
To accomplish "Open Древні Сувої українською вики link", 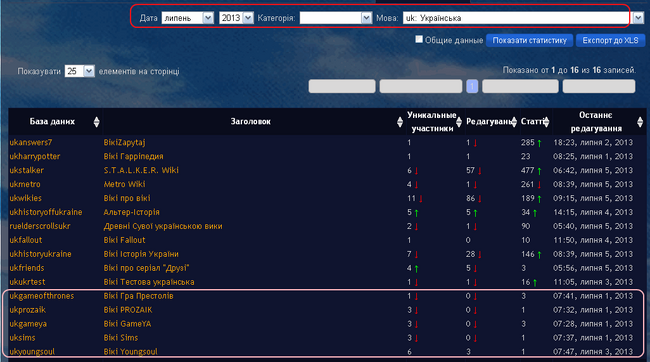I will (162, 226).
